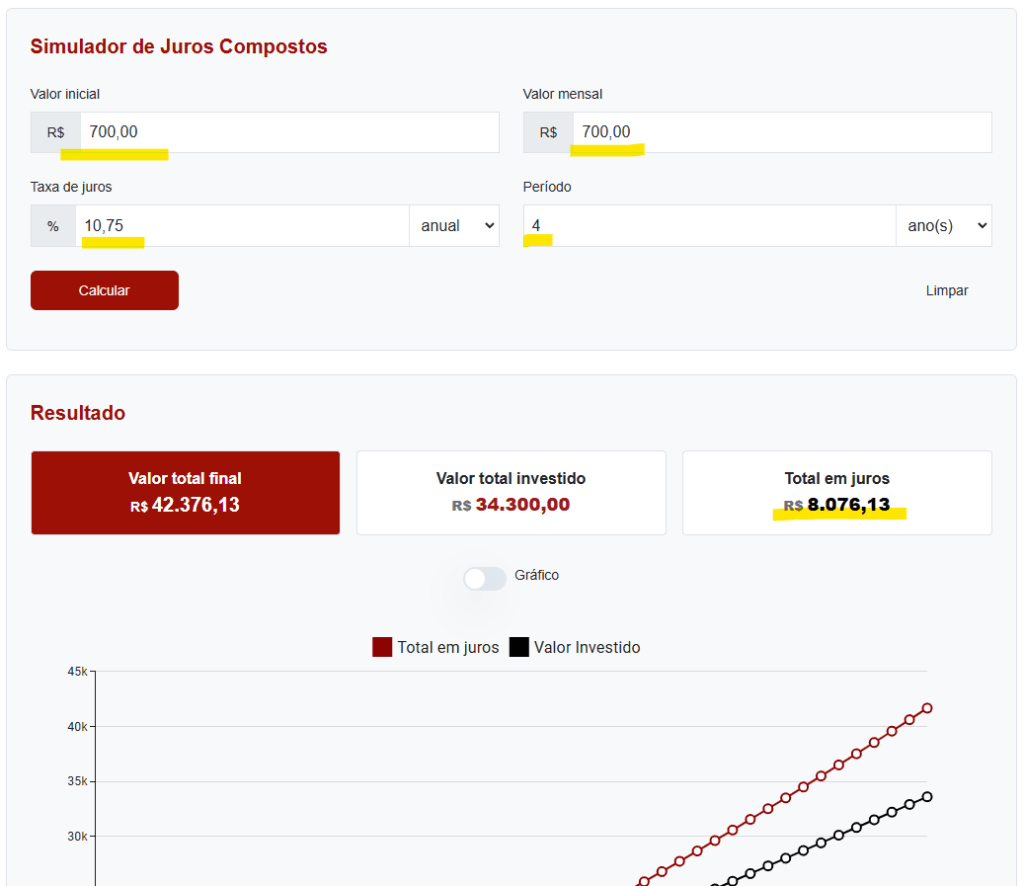Click the % prefix of Taxa de juros
This screenshot has width=1024, height=886.
(x=53, y=226)
